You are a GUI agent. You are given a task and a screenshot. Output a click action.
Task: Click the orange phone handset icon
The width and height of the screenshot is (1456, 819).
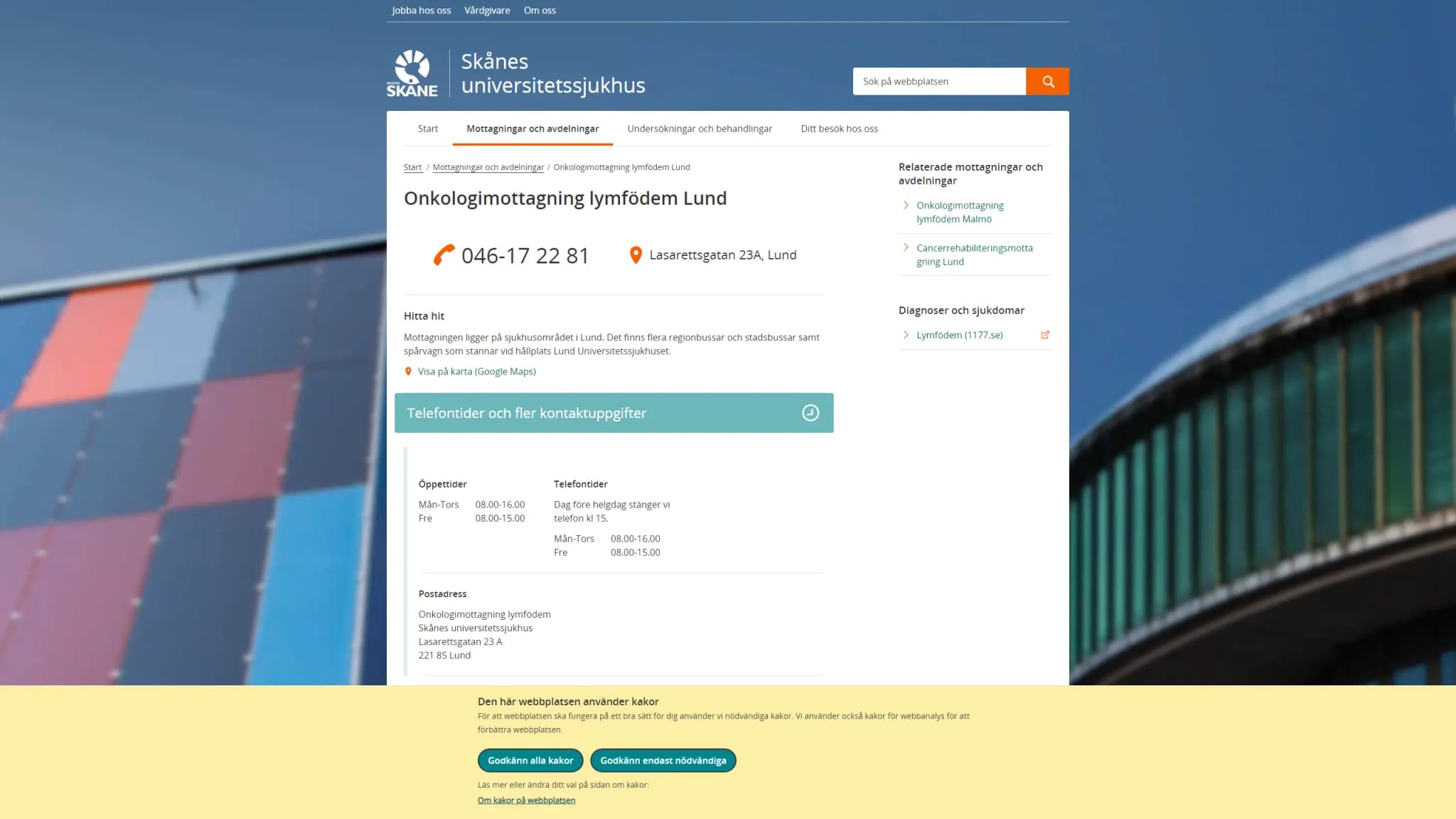pyautogui.click(x=444, y=255)
